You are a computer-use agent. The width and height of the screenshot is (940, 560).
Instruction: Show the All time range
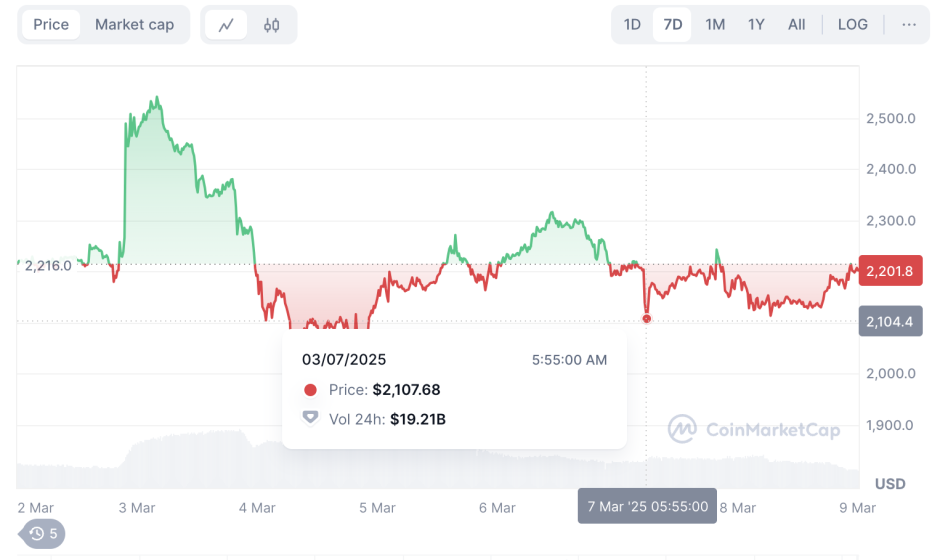tap(796, 24)
